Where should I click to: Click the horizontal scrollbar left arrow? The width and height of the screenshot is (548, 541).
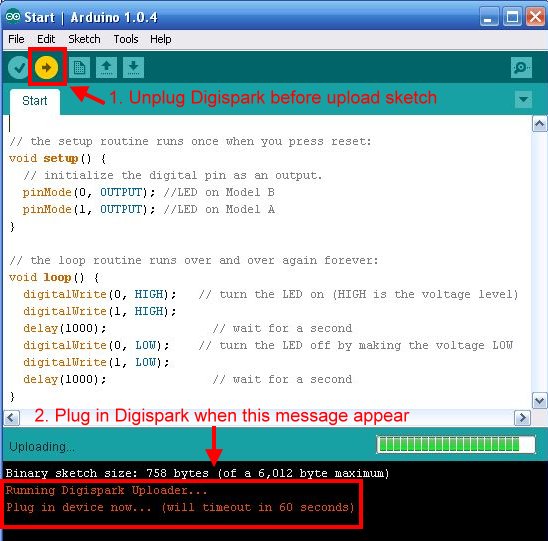click(12, 418)
